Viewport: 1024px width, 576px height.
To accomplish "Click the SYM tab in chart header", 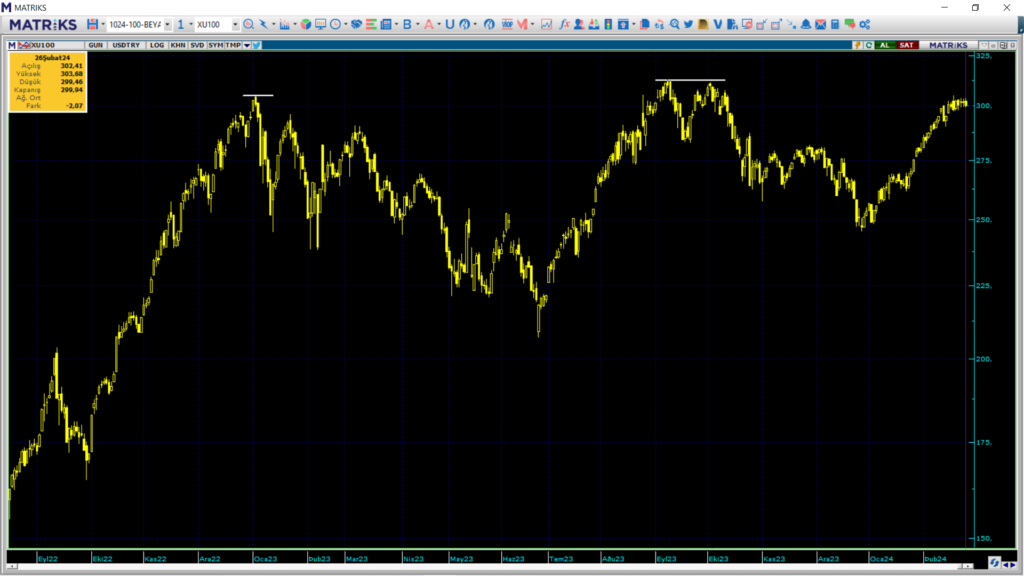I will tap(215, 45).
